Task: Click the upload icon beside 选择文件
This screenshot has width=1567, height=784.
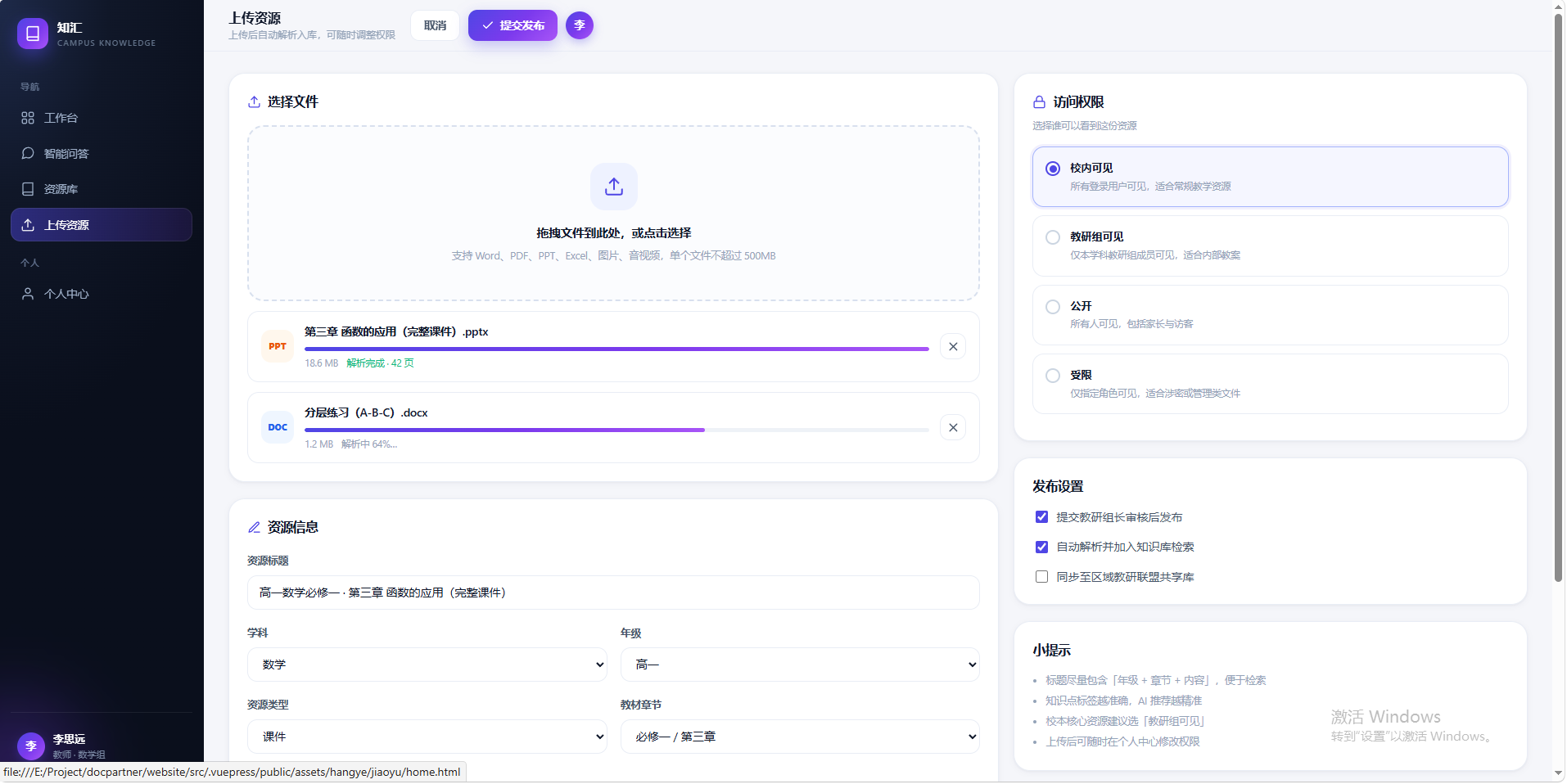Action: 254,102
